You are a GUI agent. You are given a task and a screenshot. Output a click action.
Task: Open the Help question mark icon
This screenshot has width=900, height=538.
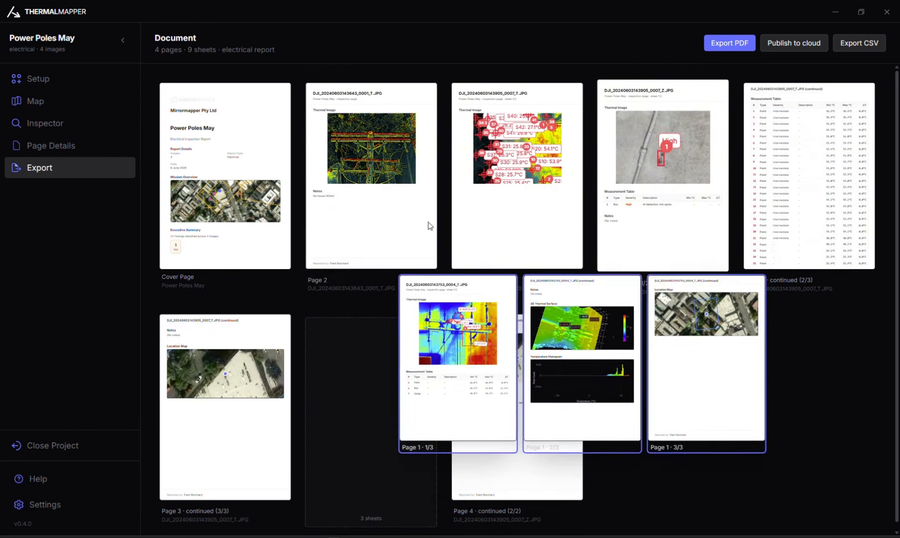[18, 479]
